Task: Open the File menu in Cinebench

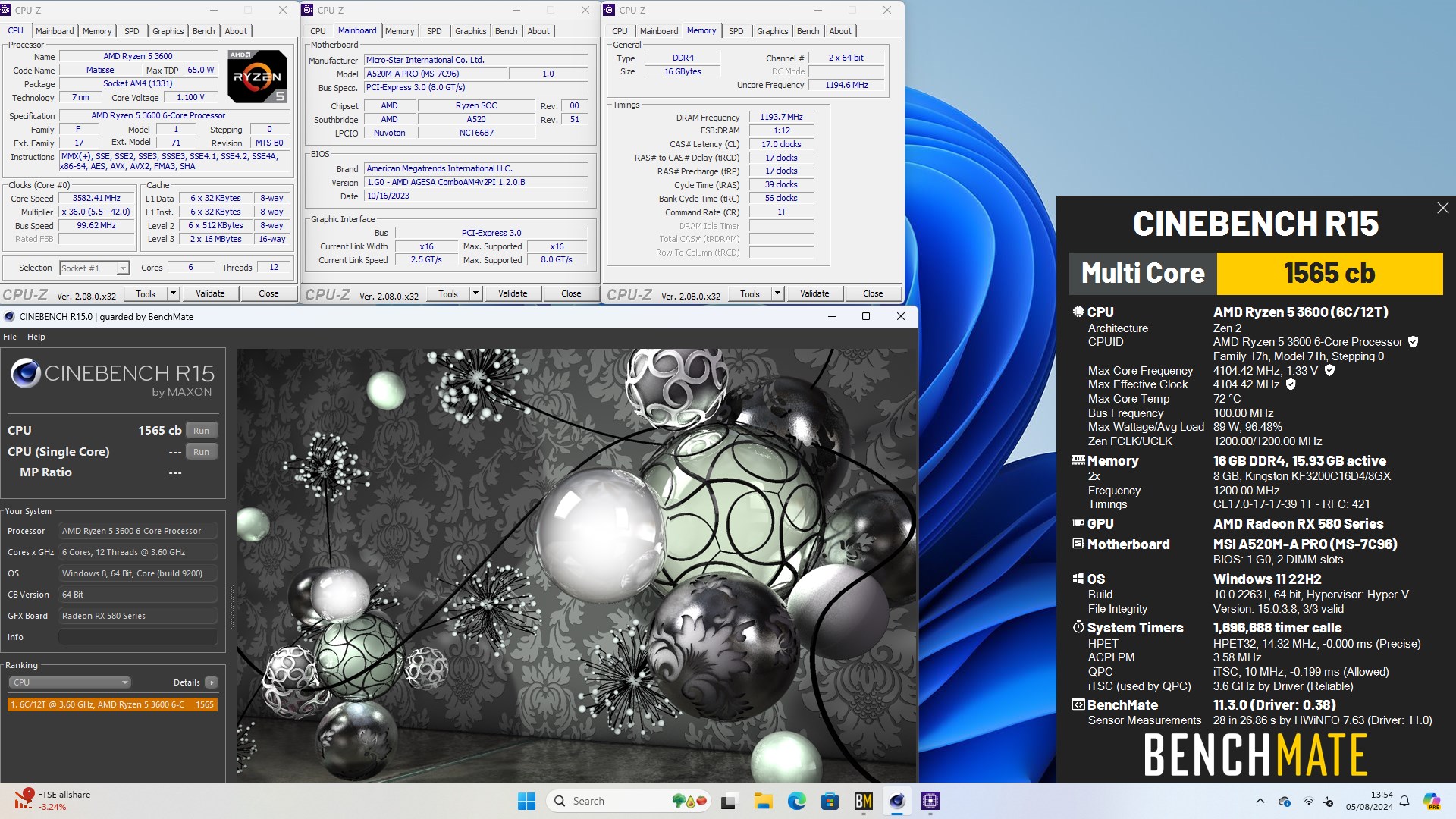Action: click(10, 337)
